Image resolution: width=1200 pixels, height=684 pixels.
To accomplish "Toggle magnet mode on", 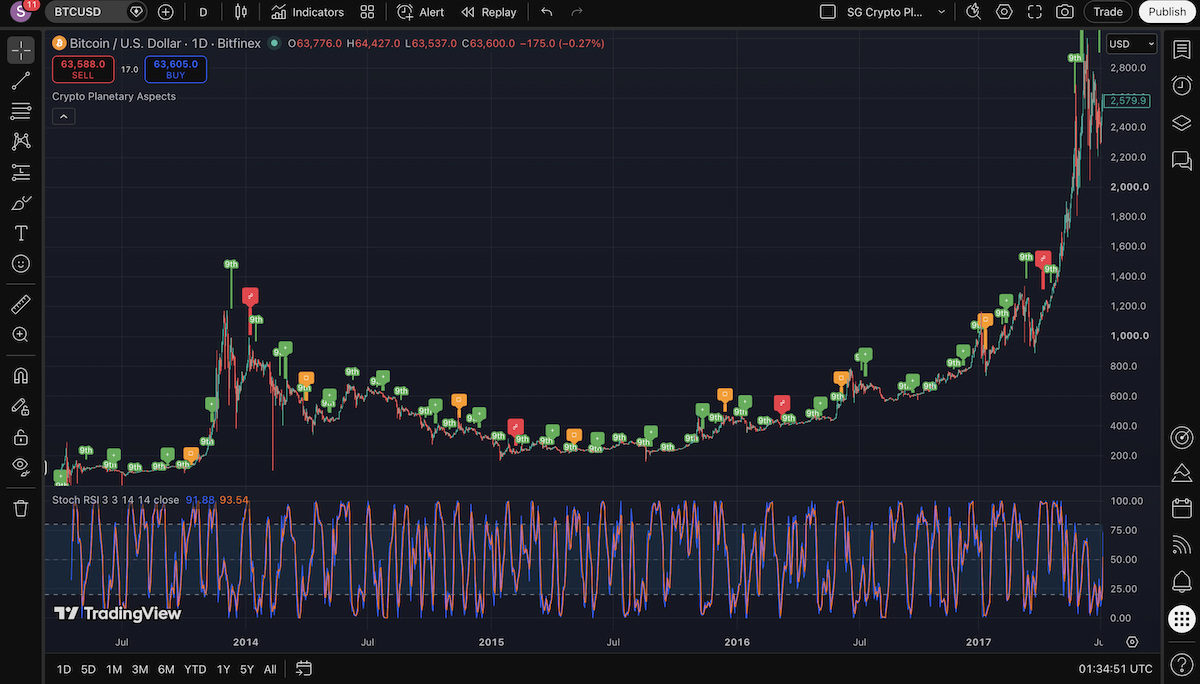I will click(21, 376).
